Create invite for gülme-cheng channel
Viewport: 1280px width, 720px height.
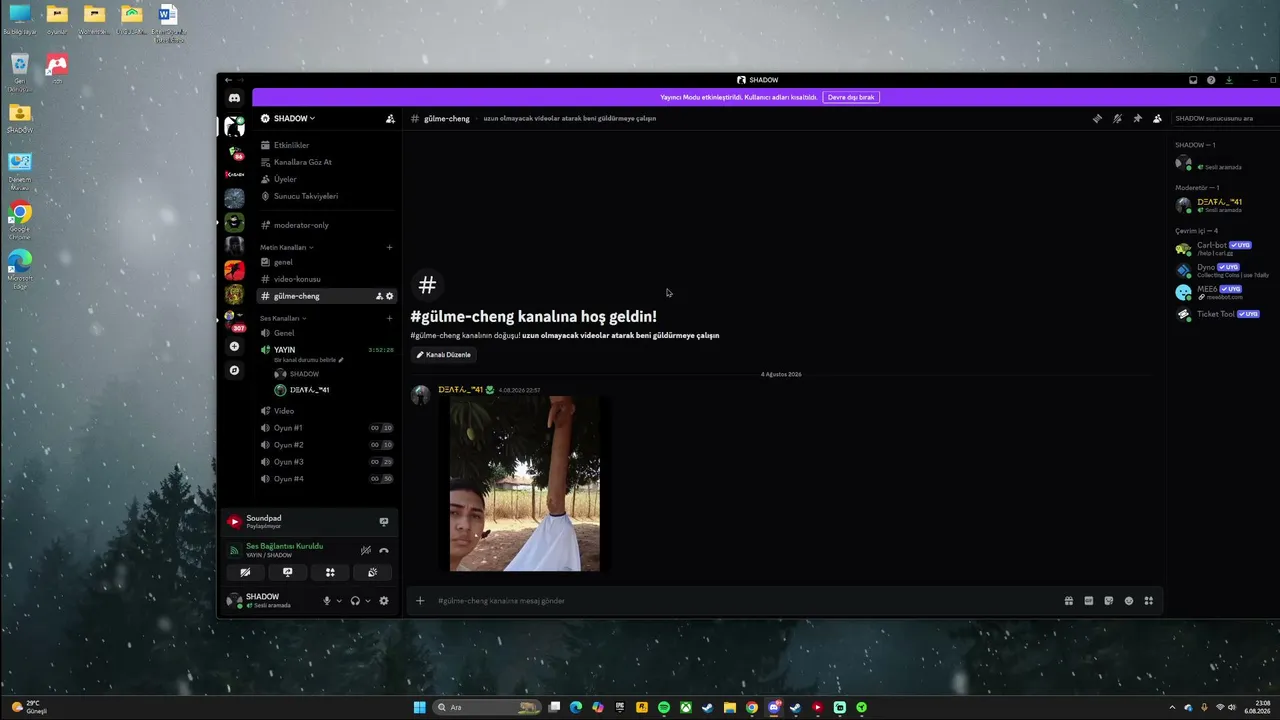379,296
